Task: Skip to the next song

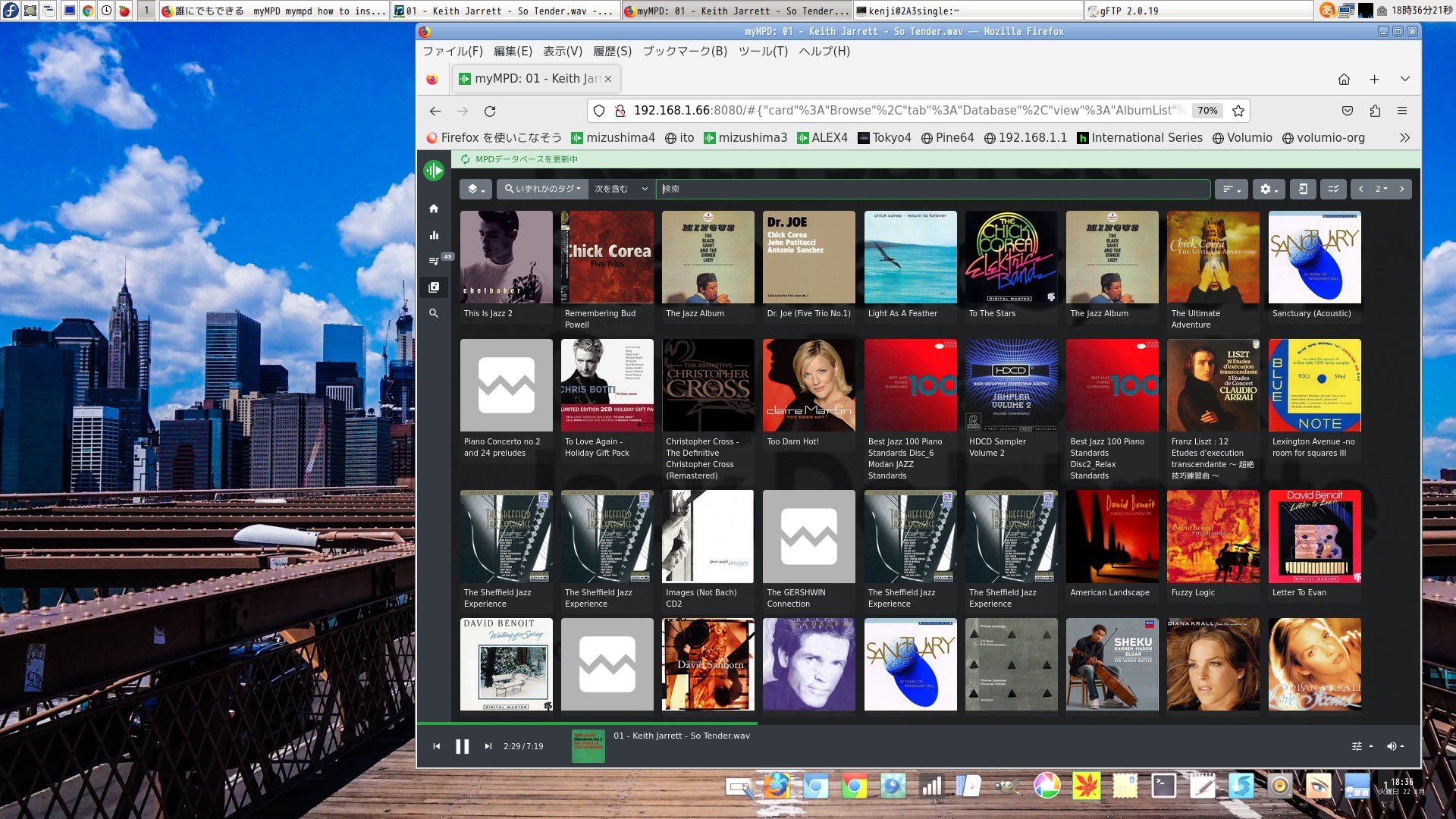Action: click(488, 746)
